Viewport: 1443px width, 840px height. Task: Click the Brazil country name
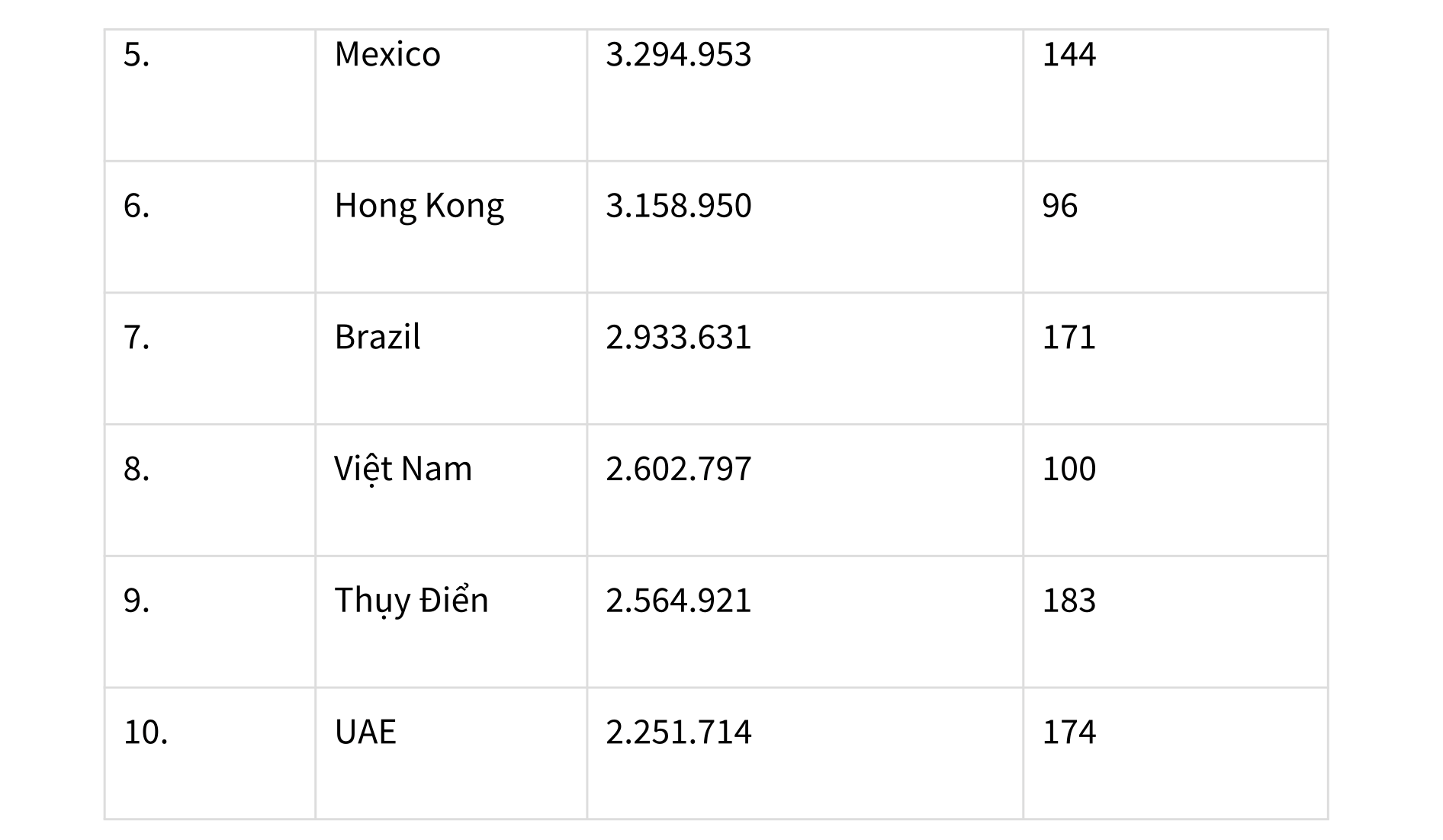[x=377, y=338]
